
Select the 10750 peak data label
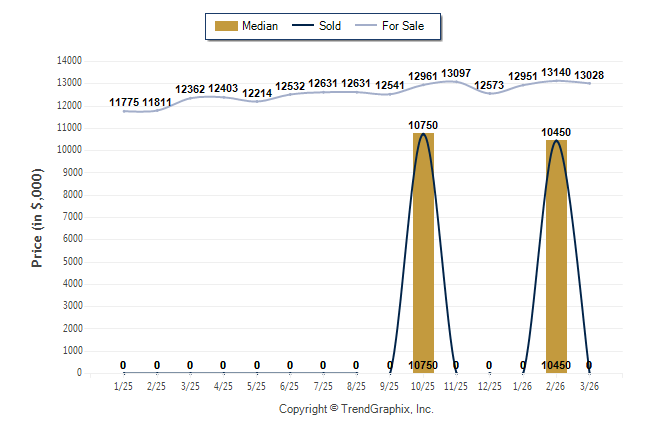coord(423,125)
